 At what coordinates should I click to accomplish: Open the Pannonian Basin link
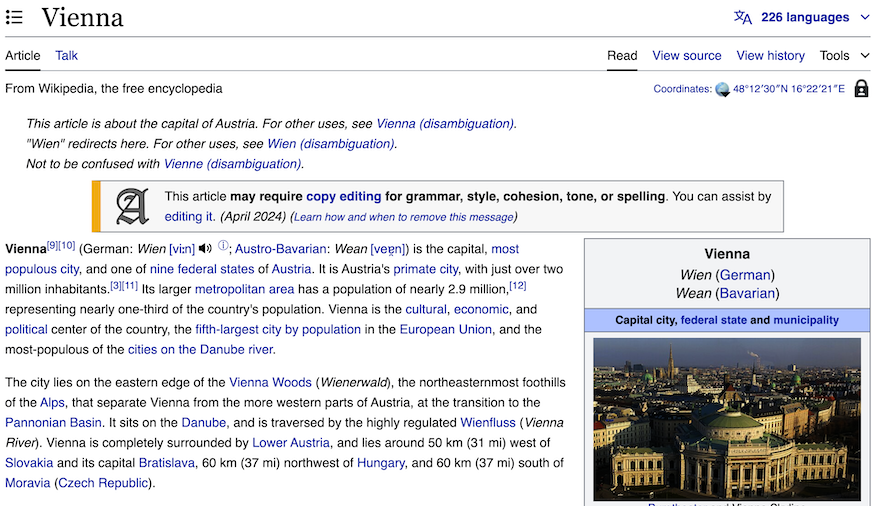coord(54,422)
